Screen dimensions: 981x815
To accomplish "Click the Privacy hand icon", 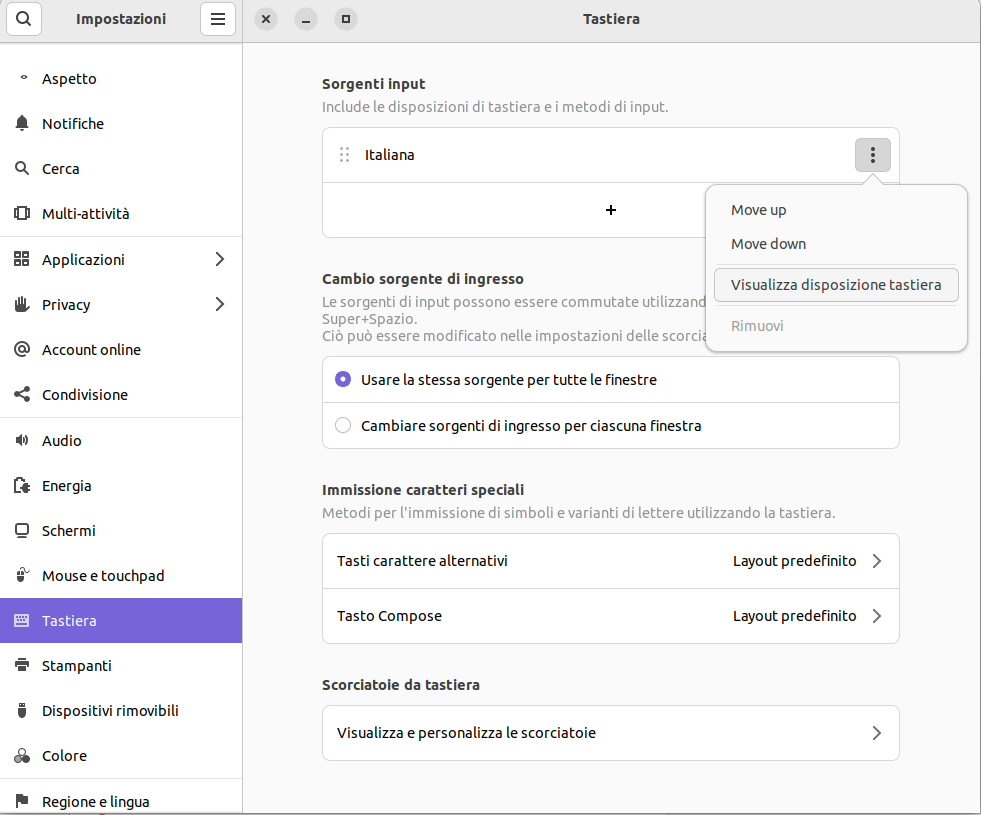I will pyautogui.click(x=22, y=304).
